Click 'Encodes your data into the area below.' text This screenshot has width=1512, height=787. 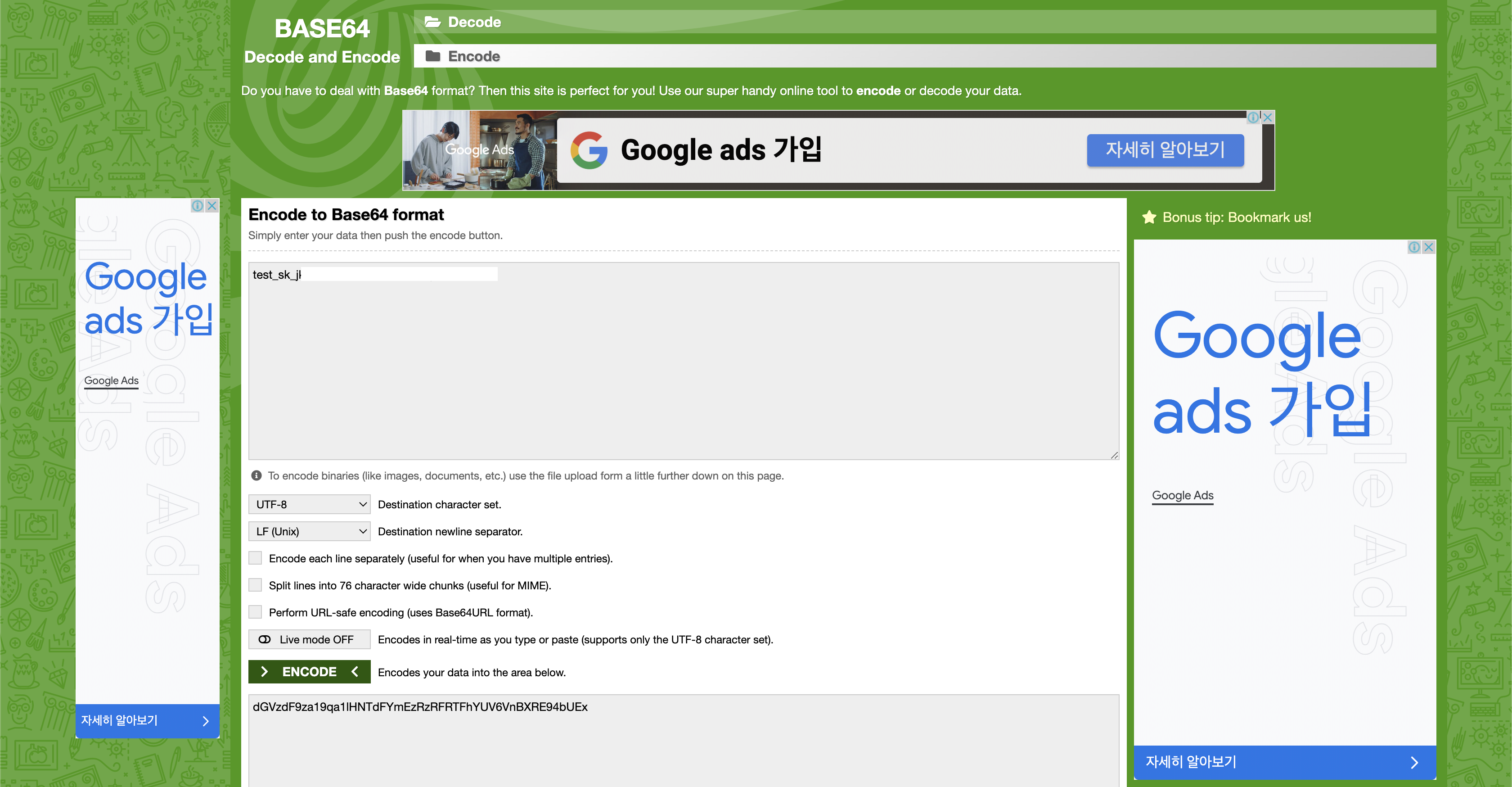click(x=472, y=673)
